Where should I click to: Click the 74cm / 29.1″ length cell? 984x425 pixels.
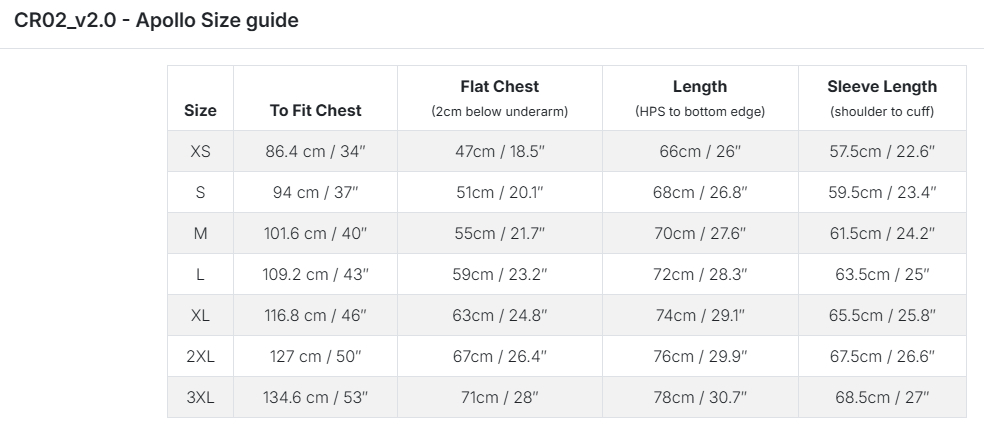click(699, 315)
